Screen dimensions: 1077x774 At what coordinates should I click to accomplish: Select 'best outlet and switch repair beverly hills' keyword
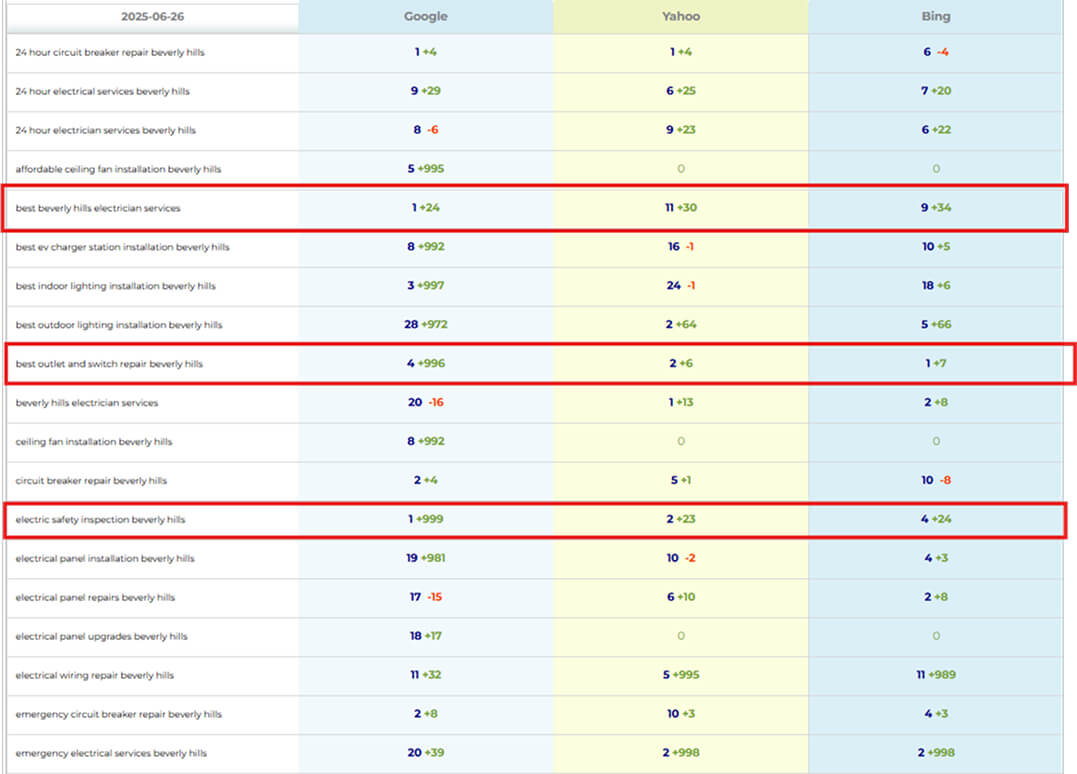(109, 364)
